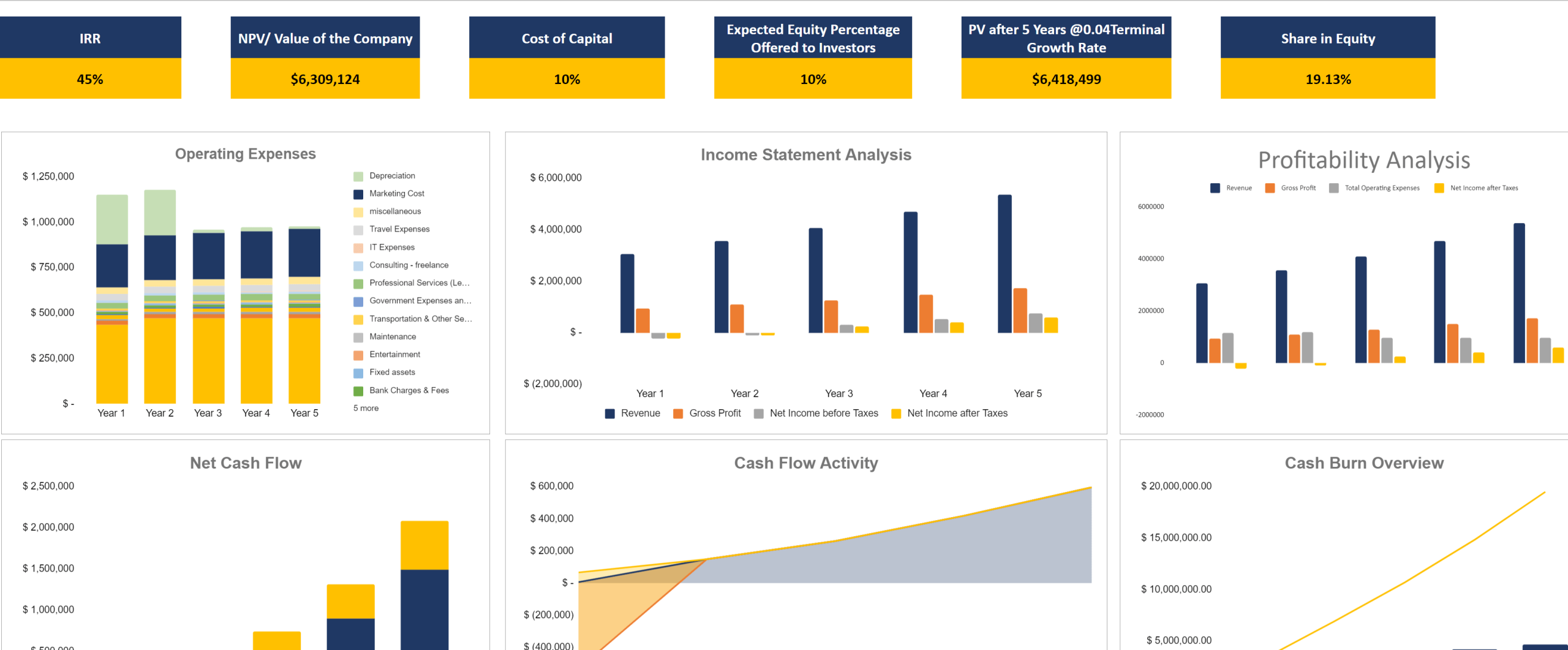Select the Marketing Cost legend icon

click(x=358, y=193)
